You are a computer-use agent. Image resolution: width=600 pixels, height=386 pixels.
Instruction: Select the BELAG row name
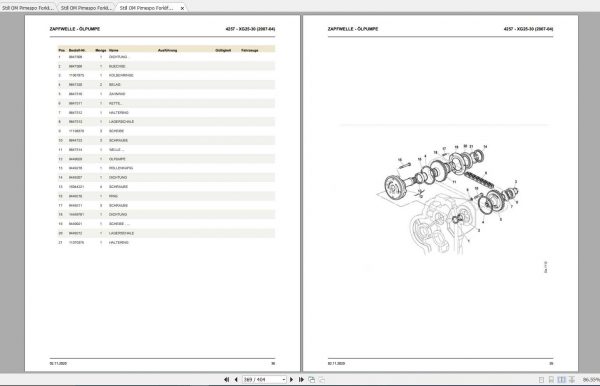tap(114, 85)
